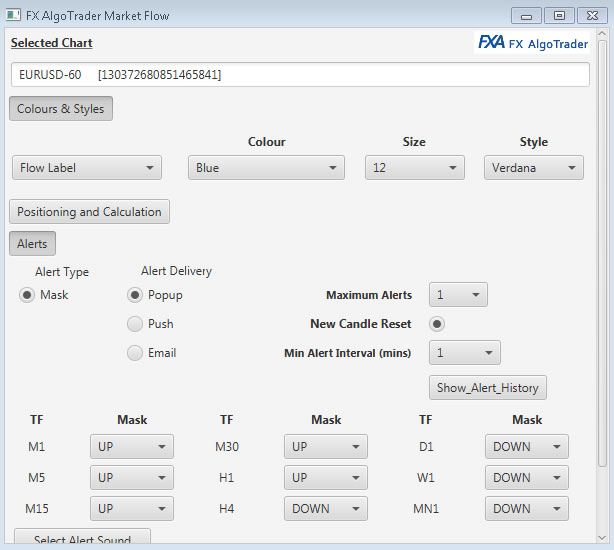Select Push alert delivery option
Screen dimensions: 614x550
[135, 324]
